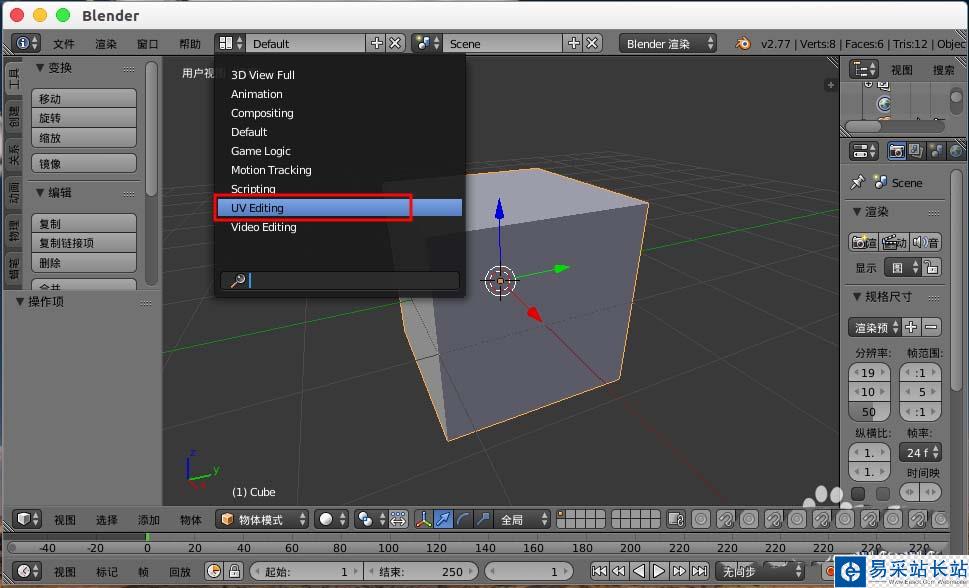Jump to the first frame
The height and width of the screenshot is (588, 969).
click(599, 571)
